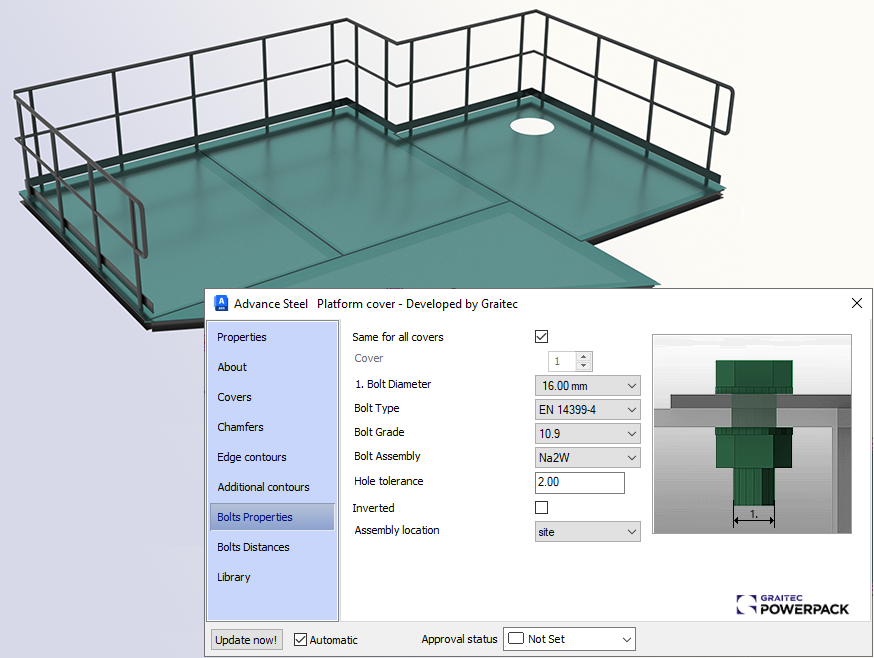The image size is (874, 658).
Task: Switch to the Covers page
Action: point(234,397)
